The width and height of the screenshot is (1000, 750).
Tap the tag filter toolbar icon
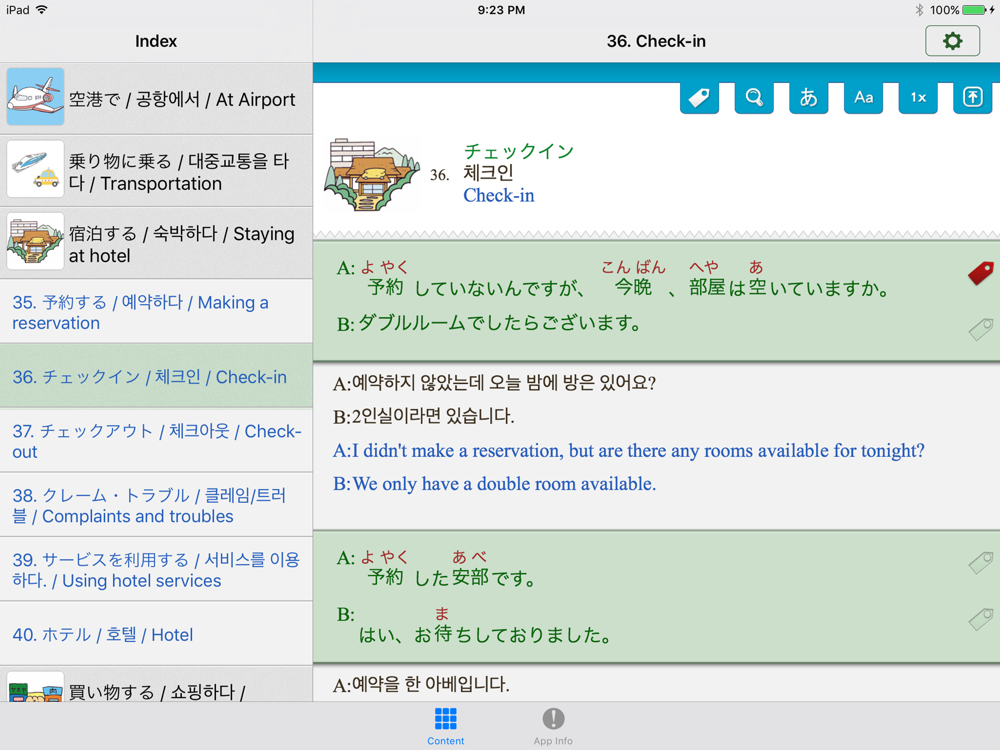click(x=699, y=98)
